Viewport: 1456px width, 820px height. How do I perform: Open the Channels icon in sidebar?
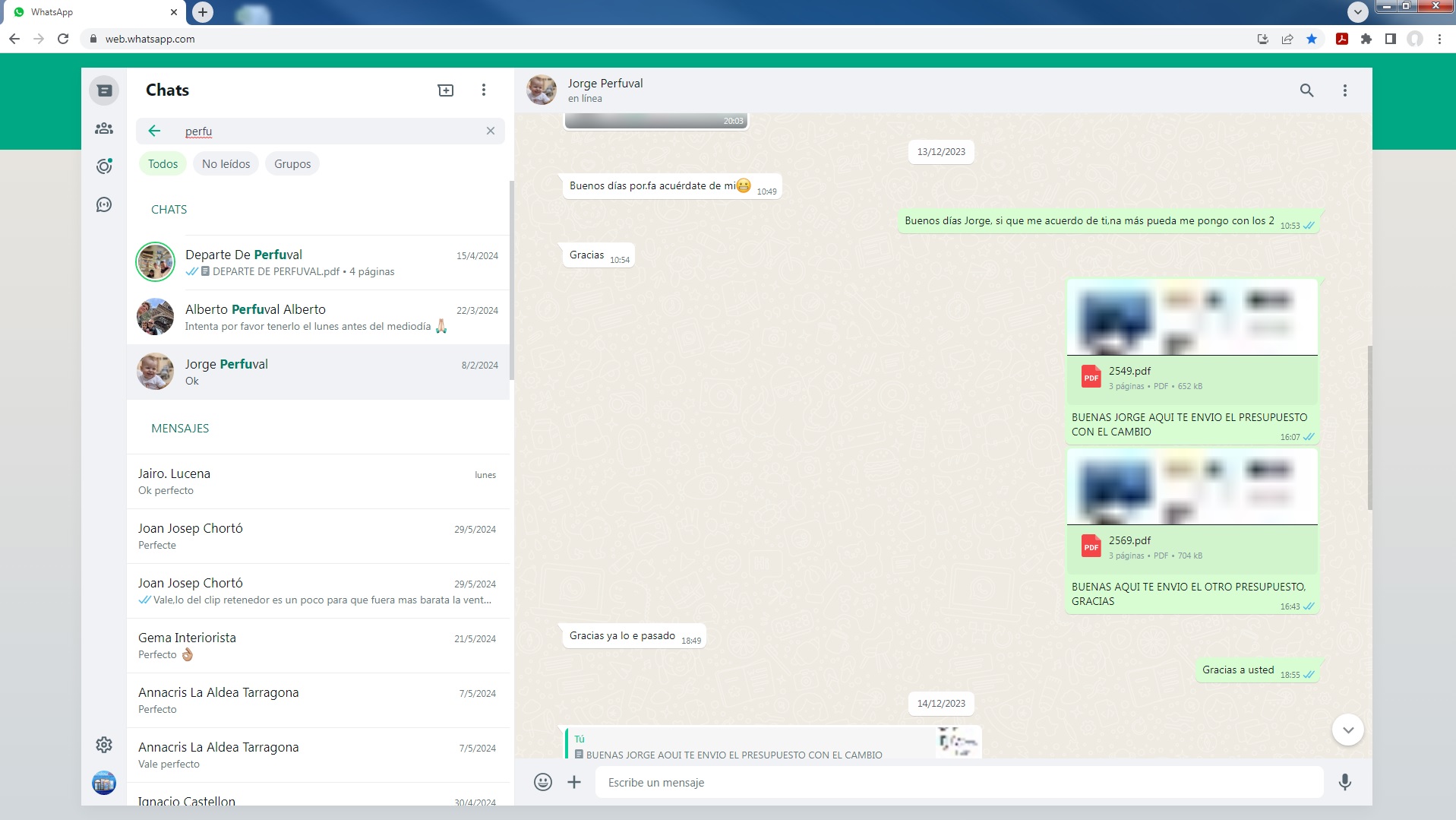pos(104,204)
